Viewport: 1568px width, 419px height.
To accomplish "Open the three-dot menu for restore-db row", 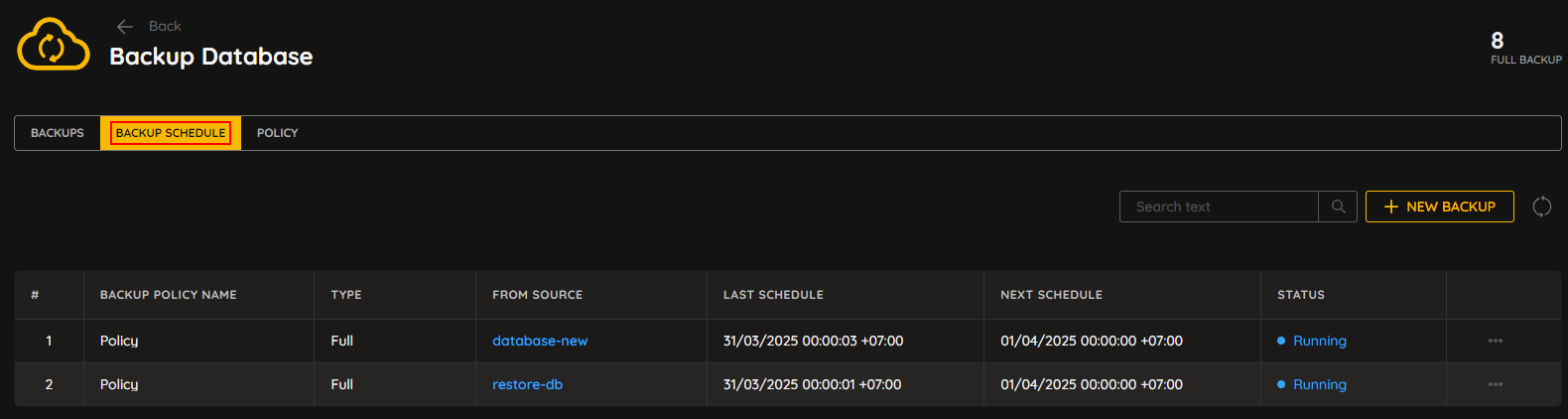I will tap(1495, 384).
